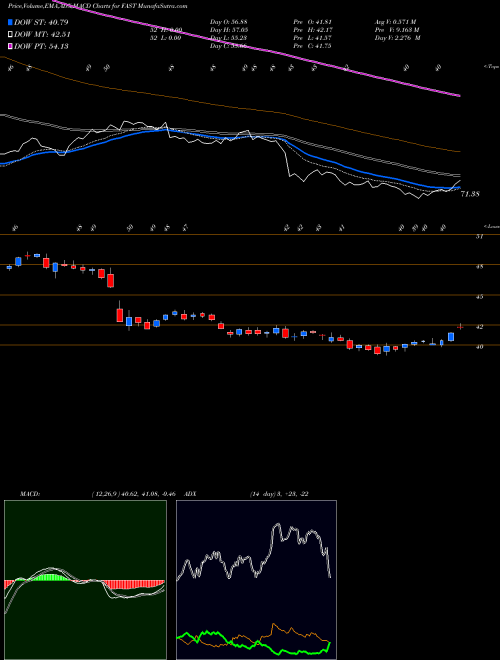Screen dimensions: 500x660
Task: Click the 40 price axis label
Action: tap(479, 347)
